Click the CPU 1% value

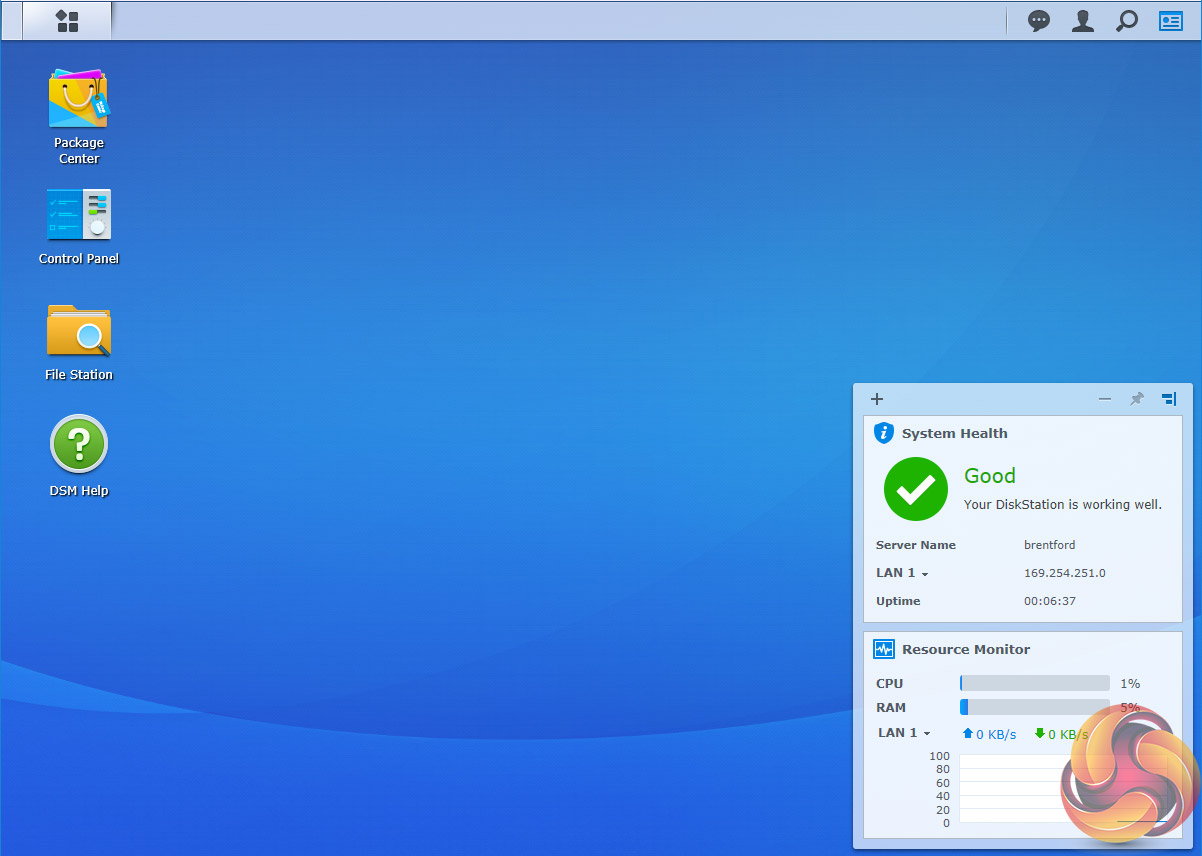(x=1130, y=683)
